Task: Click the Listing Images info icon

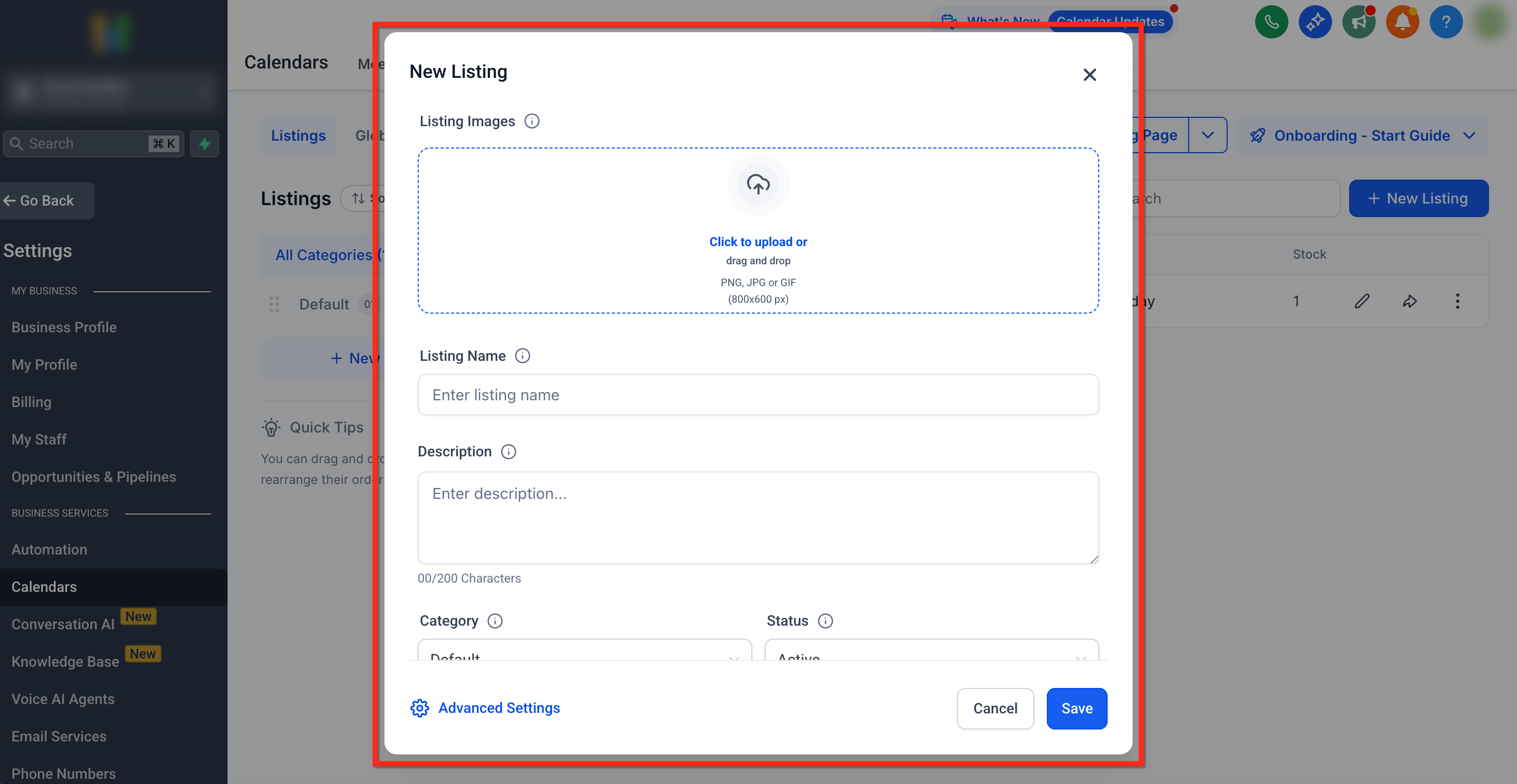Action: 532,121
